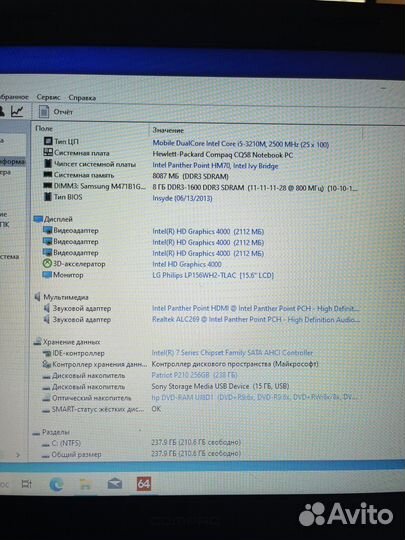Select the Sony Storage Media USB Device value
Viewport: 405px width, 540px height.
coord(220,386)
